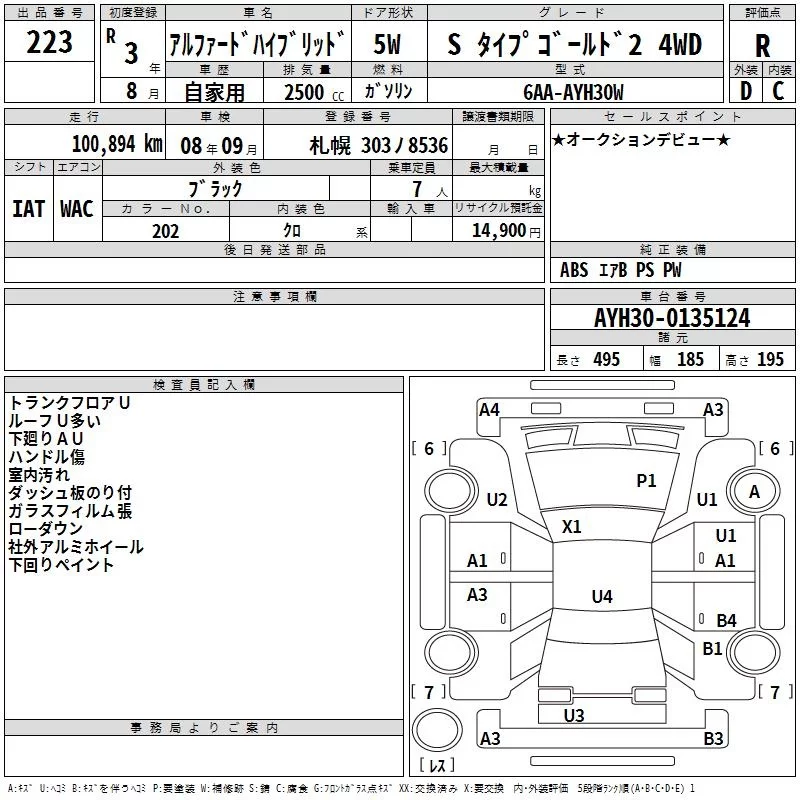The width and height of the screenshot is (800, 800).
Task: Click header 車台番号
Action: [x=673, y=296]
